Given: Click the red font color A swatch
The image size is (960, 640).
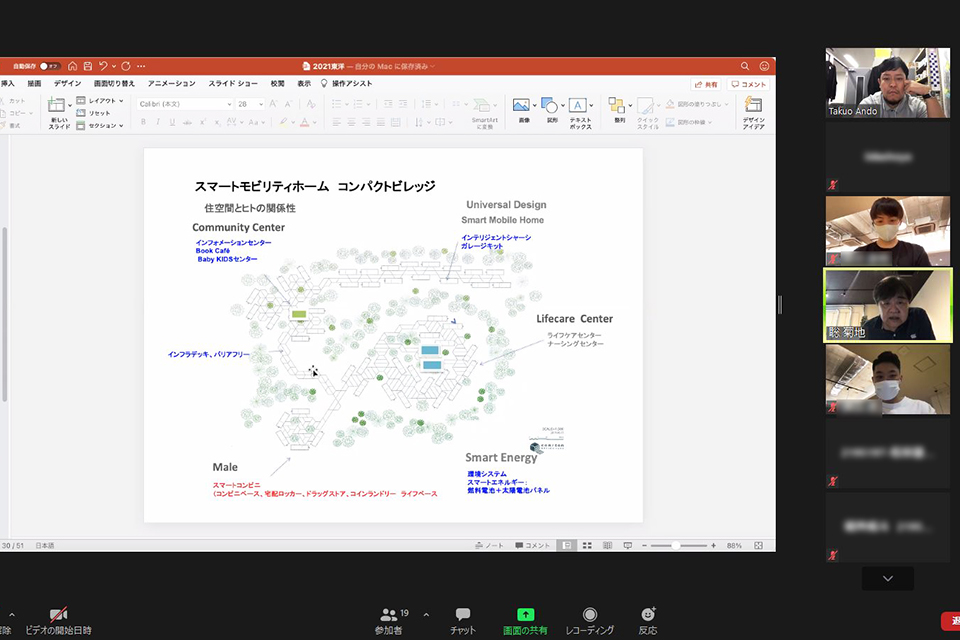Looking at the screenshot, I should pos(304,122).
